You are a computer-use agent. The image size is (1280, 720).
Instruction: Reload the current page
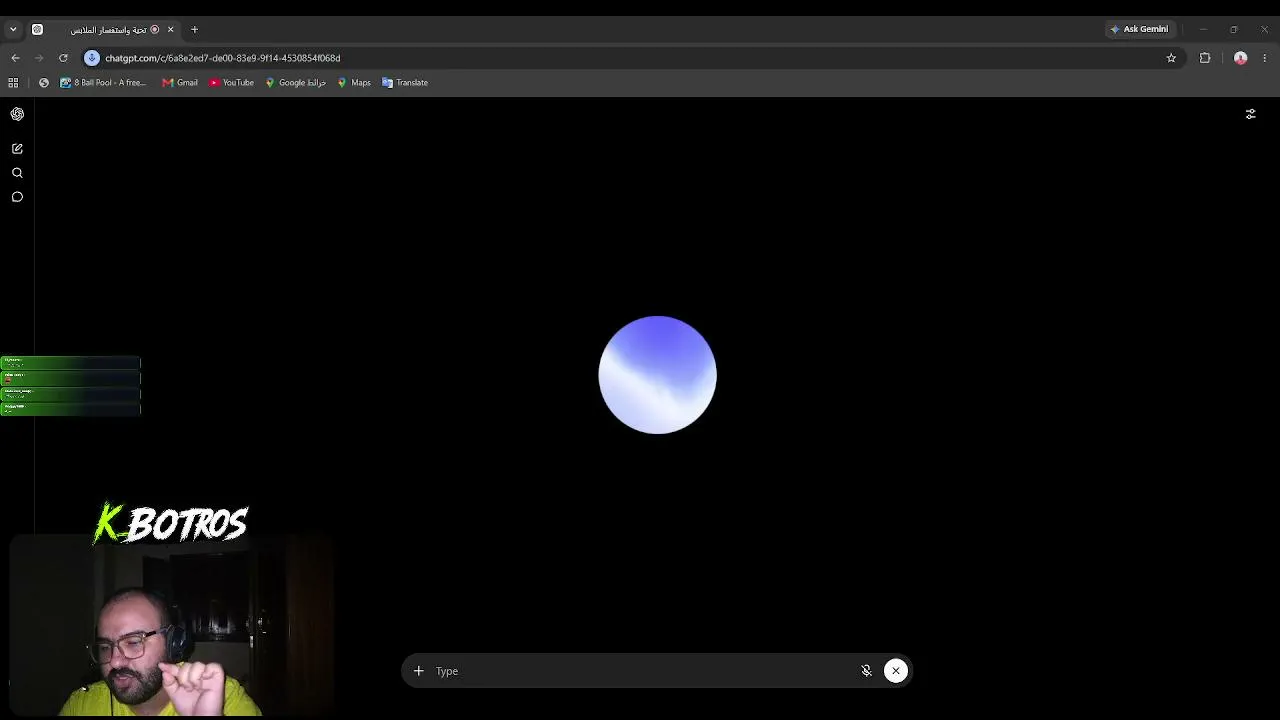tap(63, 58)
